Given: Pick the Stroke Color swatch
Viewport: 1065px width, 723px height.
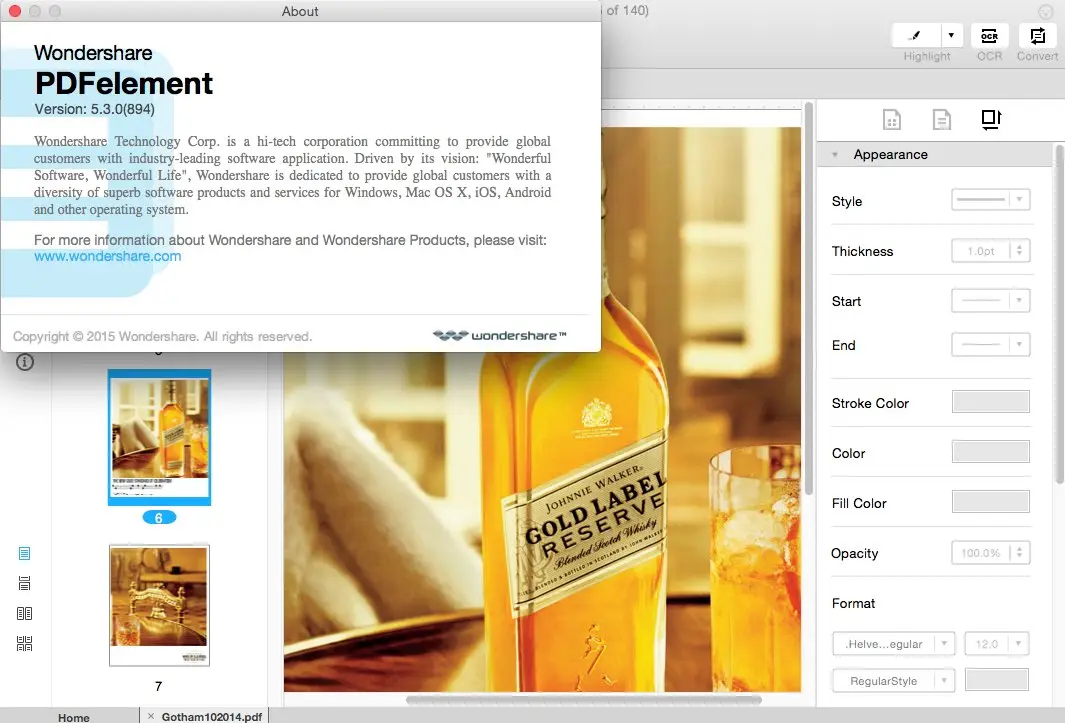Looking at the screenshot, I should tap(990, 402).
